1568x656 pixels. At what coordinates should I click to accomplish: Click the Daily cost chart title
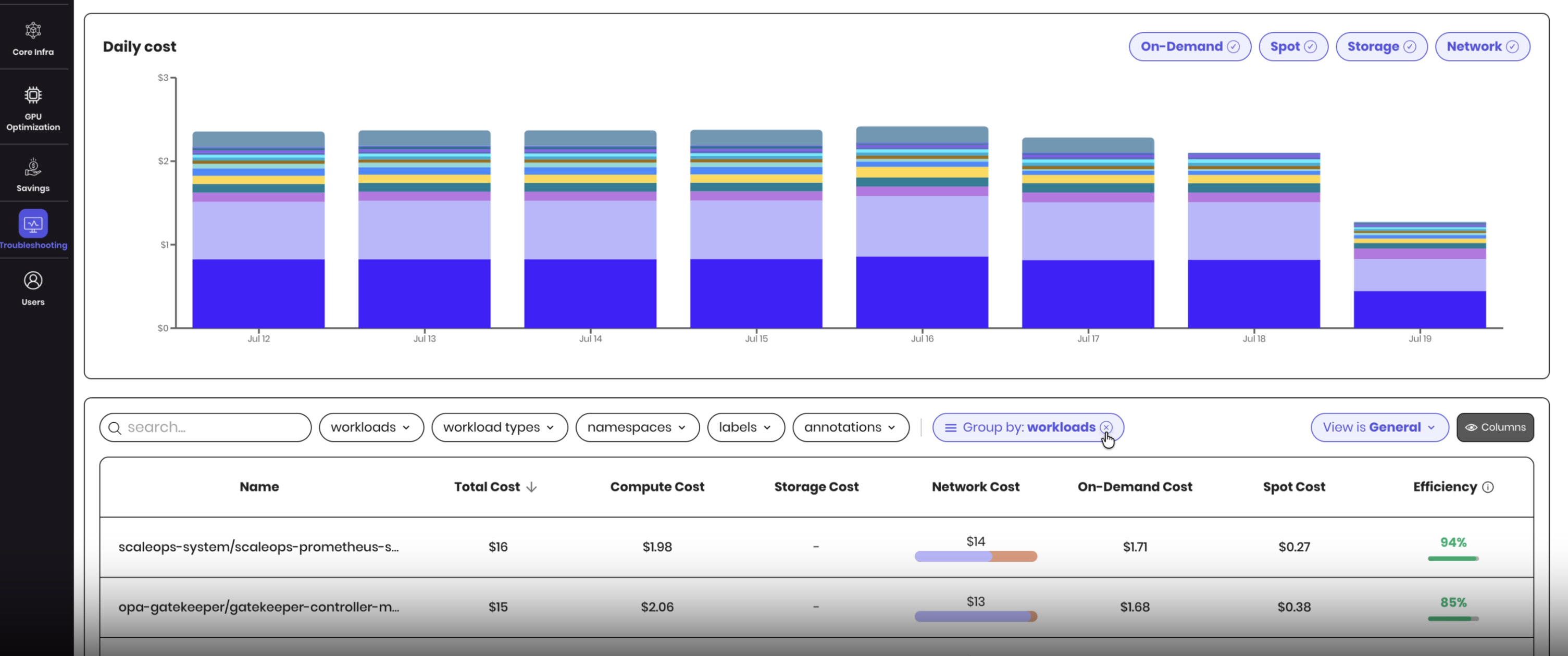pyautogui.click(x=140, y=47)
